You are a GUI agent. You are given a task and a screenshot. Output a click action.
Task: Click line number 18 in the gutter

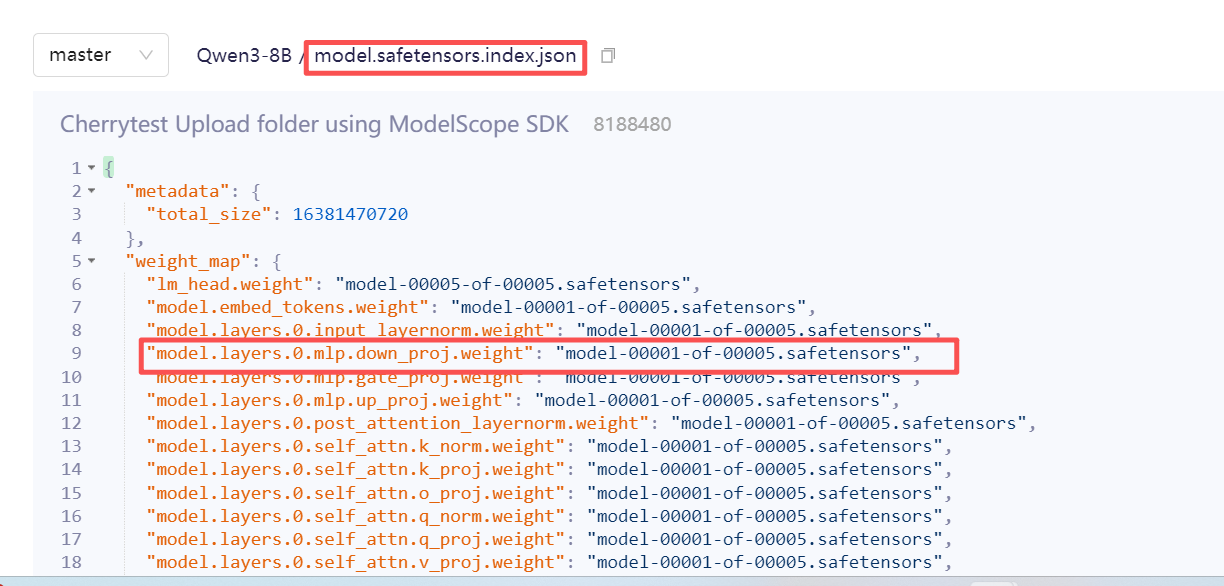71,562
